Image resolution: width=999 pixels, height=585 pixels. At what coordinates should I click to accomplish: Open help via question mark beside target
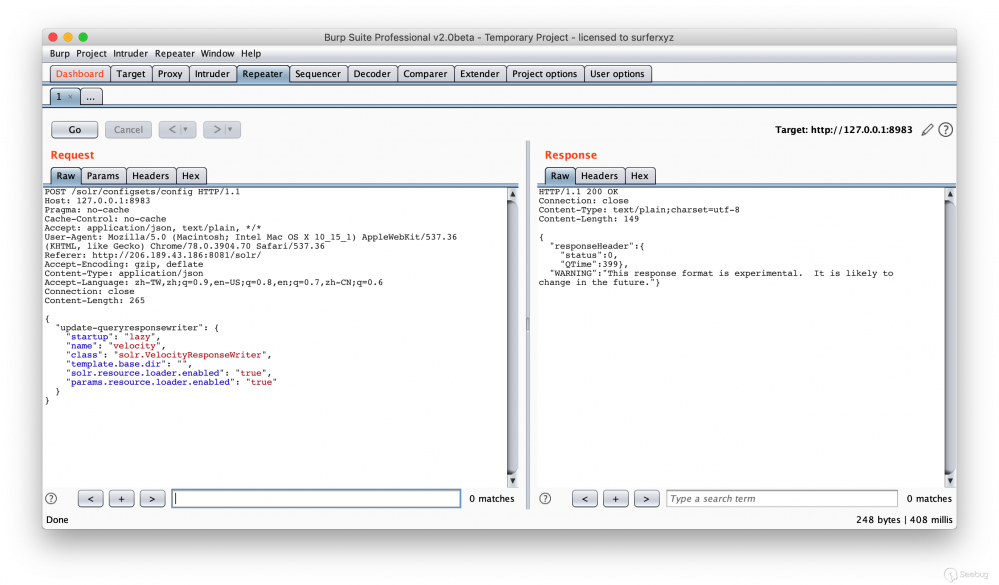944,129
